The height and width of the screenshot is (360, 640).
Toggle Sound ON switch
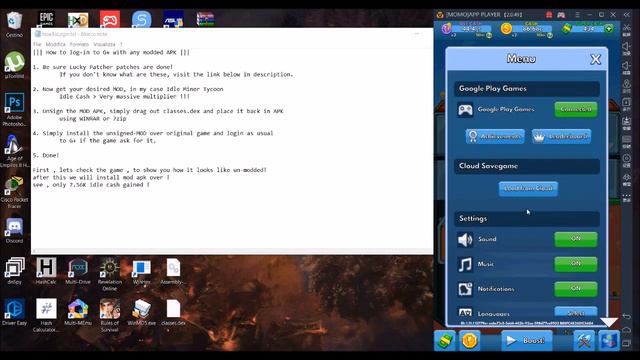click(576, 239)
